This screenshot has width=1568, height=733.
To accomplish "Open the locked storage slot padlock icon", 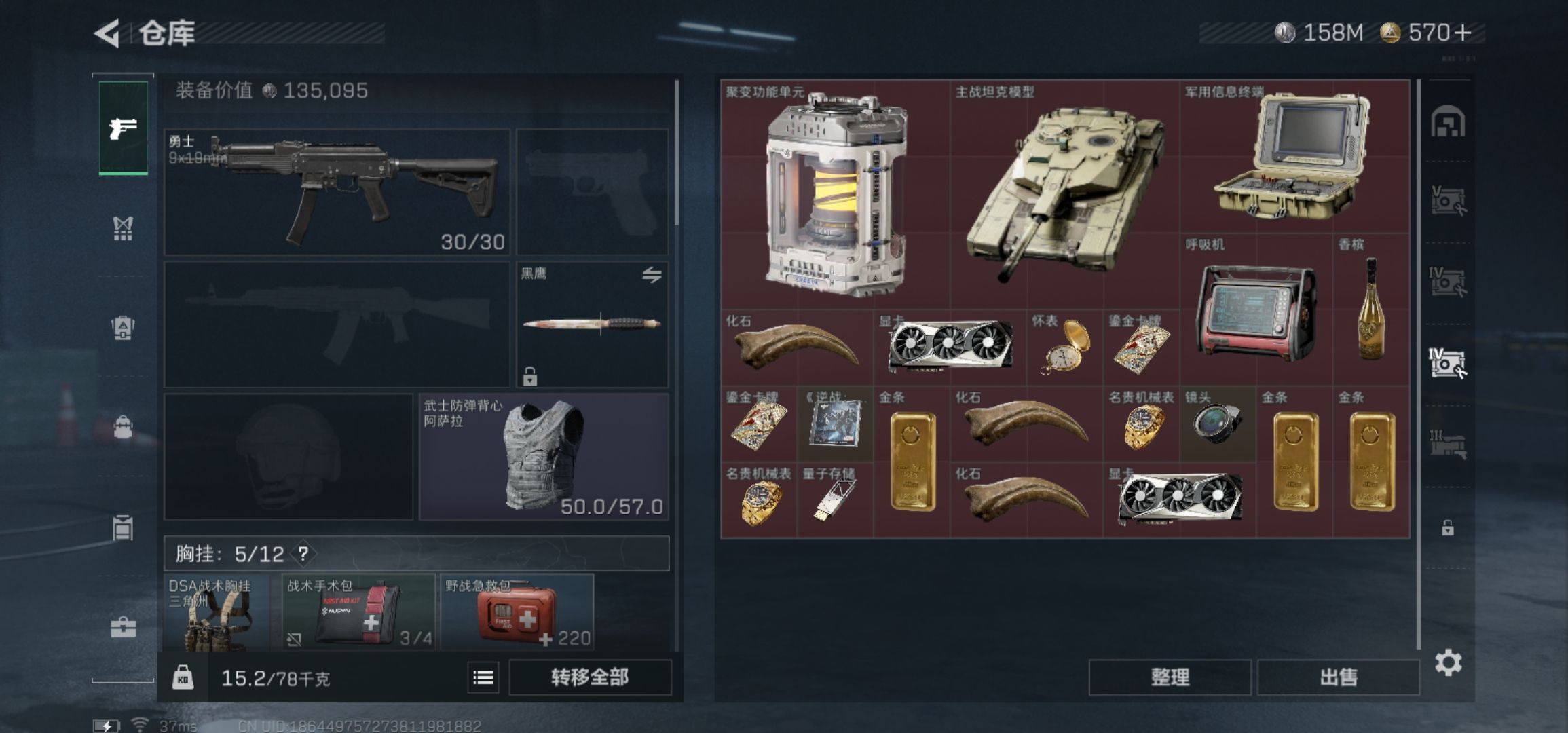I will click(x=1448, y=527).
